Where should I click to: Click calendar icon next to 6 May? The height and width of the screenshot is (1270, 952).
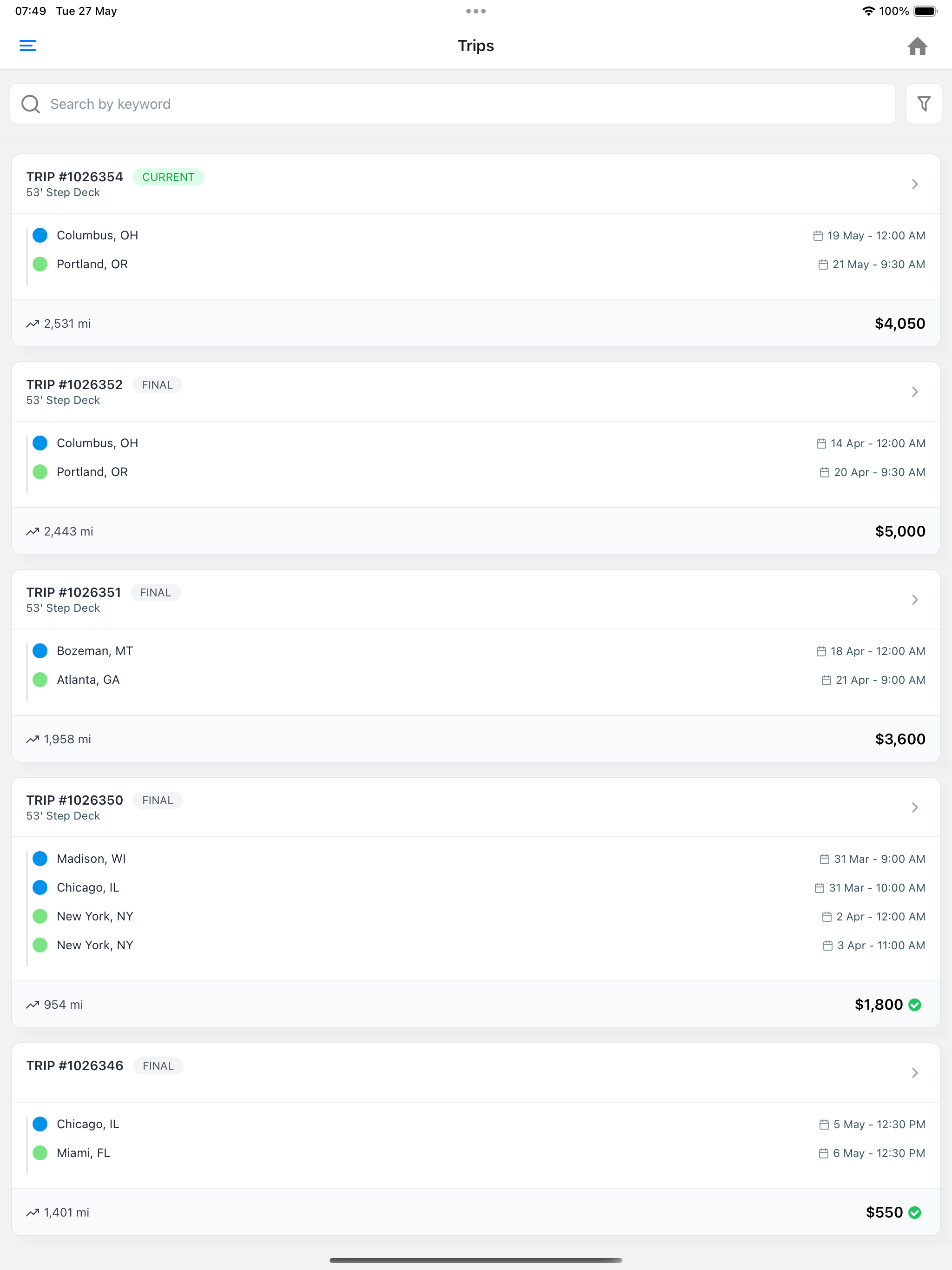(x=823, y=1153)
